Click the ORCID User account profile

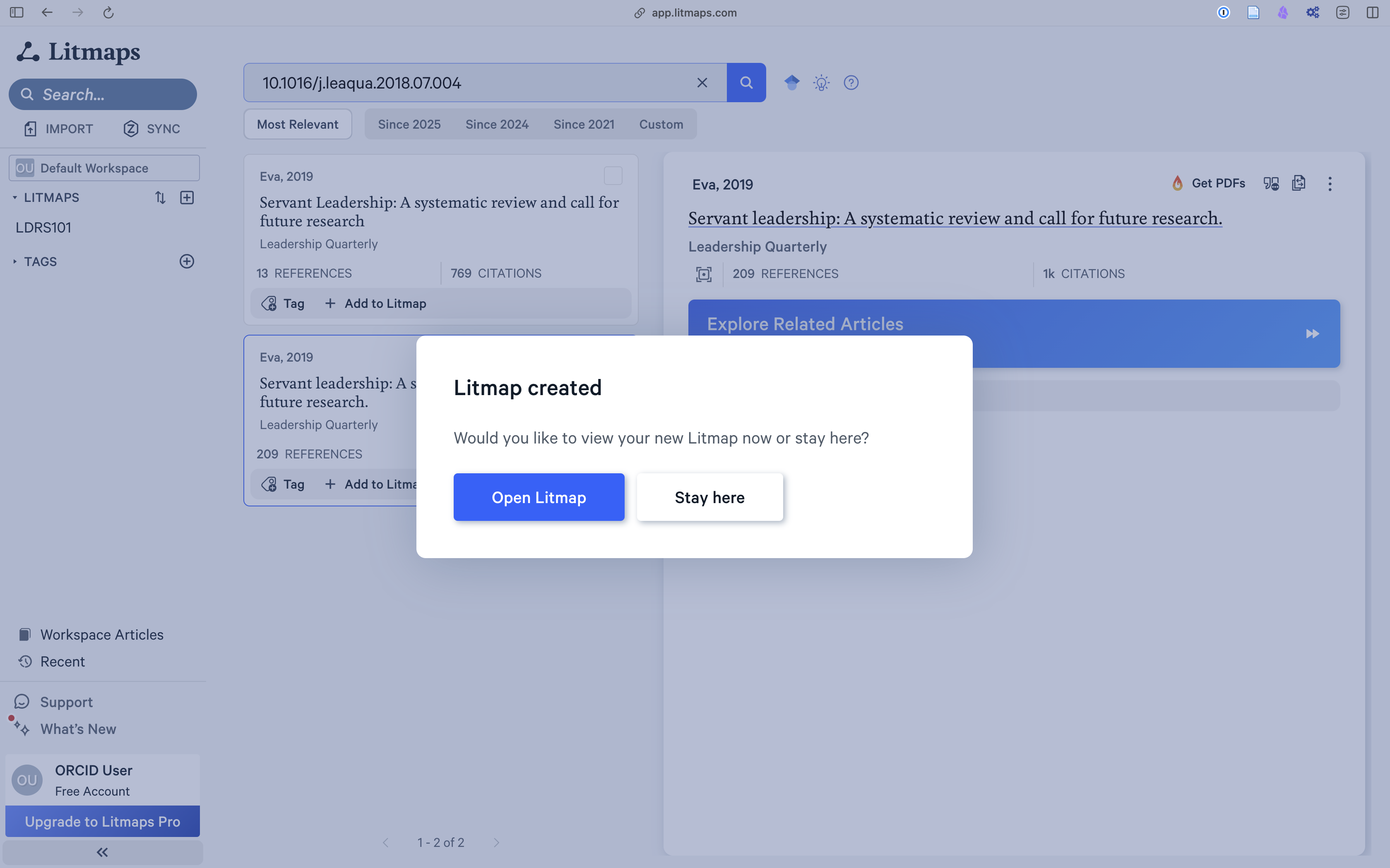103,780
